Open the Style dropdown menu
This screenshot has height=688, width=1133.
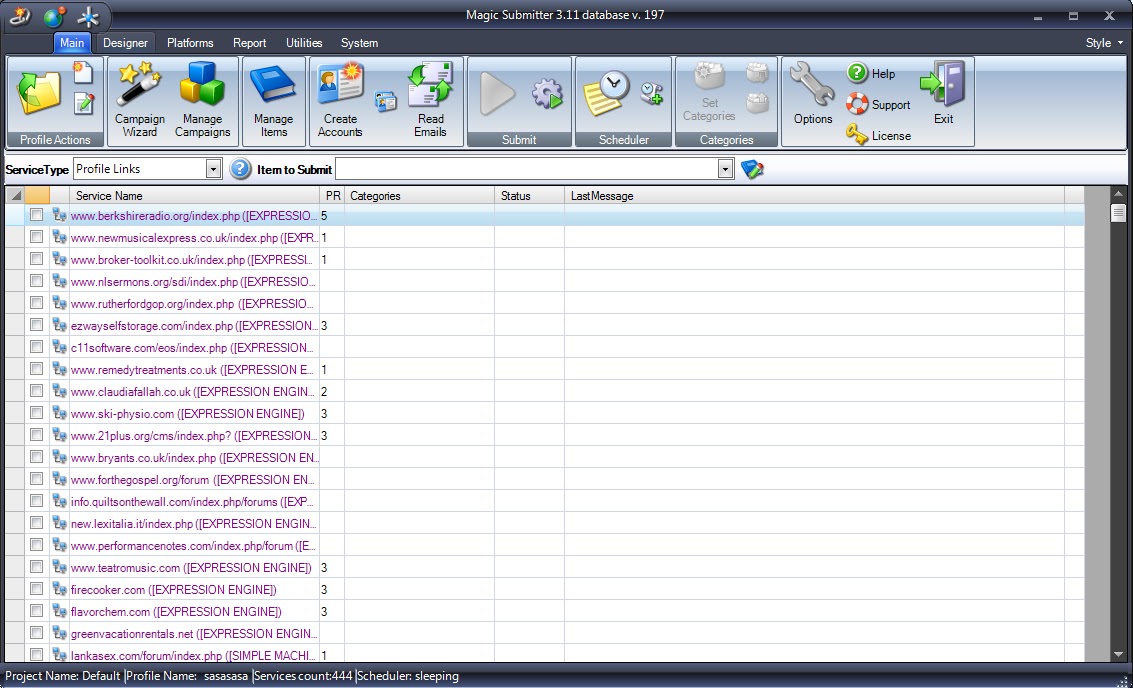(x=1105, y=43)
